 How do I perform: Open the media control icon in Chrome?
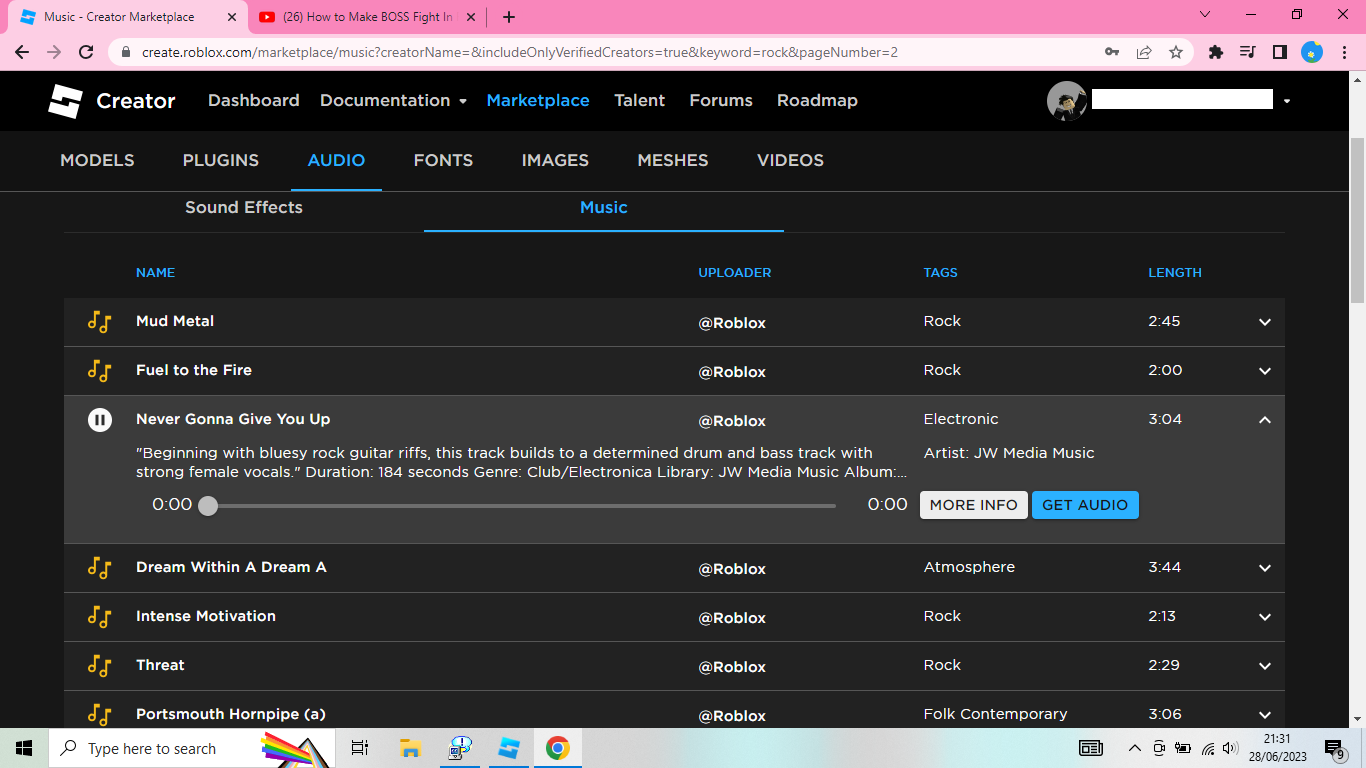1247,52
